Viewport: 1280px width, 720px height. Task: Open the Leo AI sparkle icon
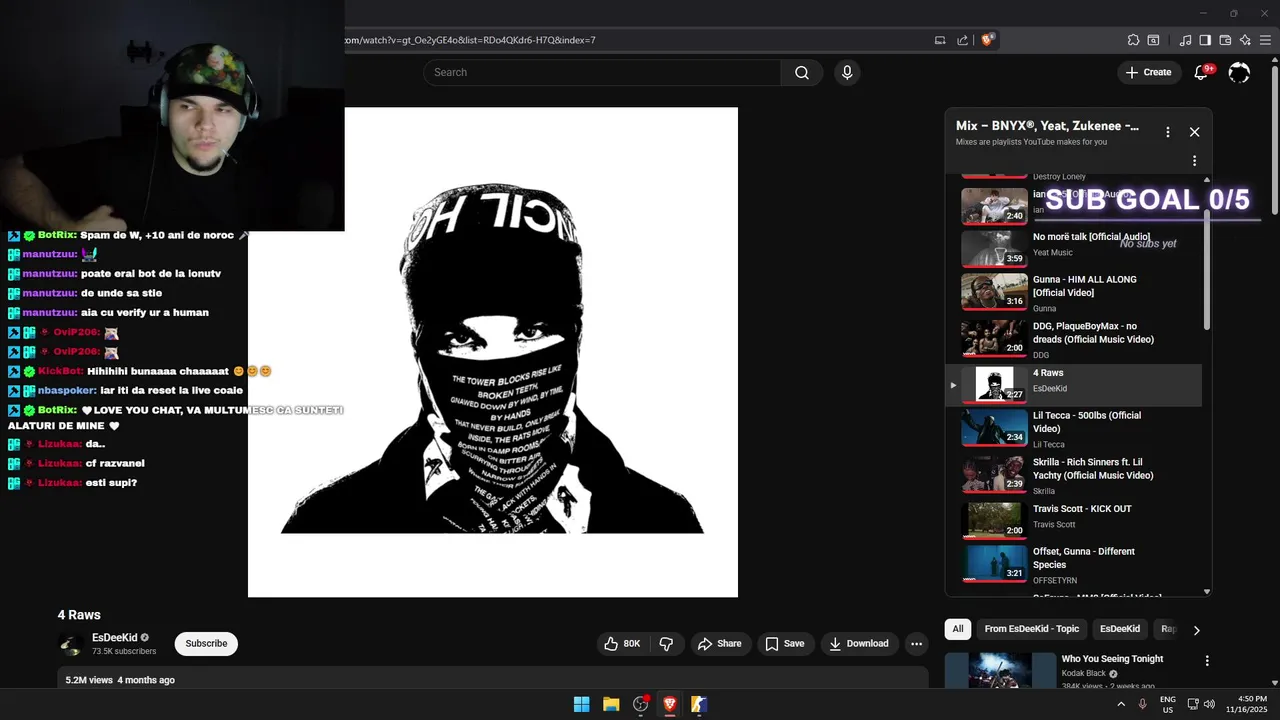coord(1245,40)
